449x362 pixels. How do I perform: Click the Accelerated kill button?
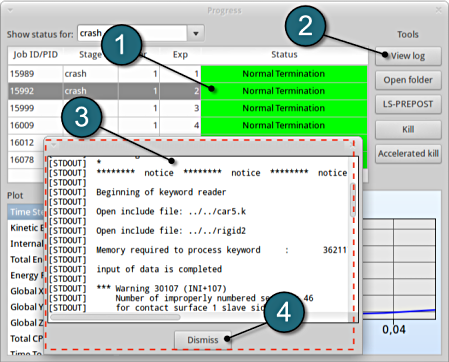point(408,154)
